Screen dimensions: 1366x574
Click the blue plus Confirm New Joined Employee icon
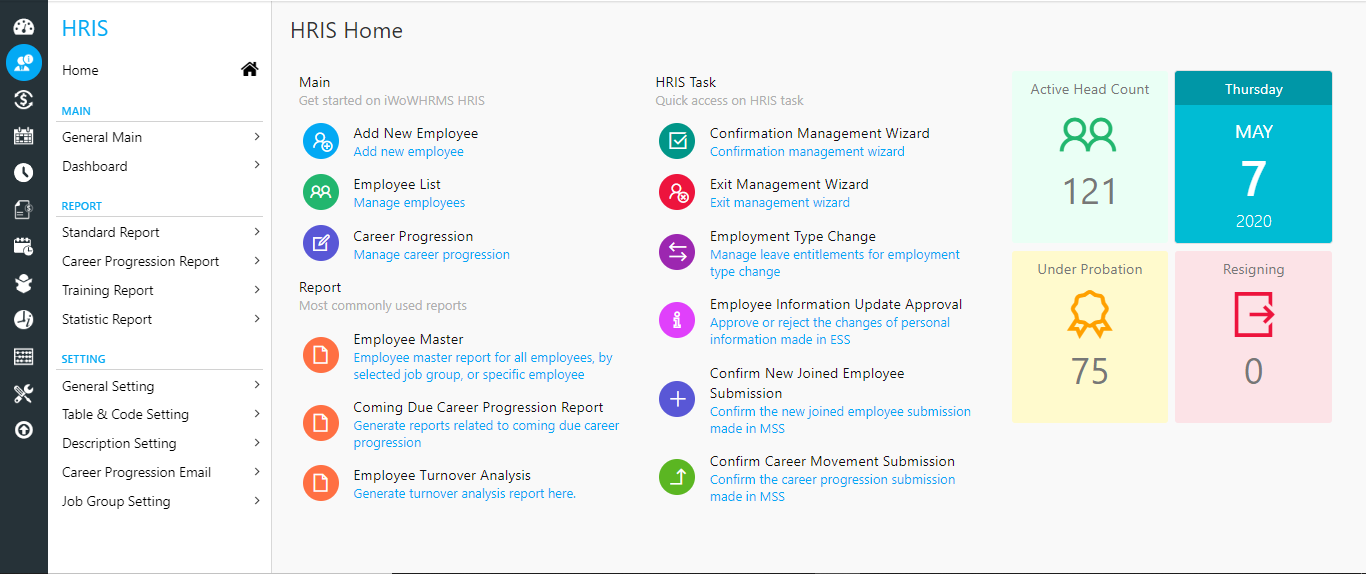tap(677, 399)
